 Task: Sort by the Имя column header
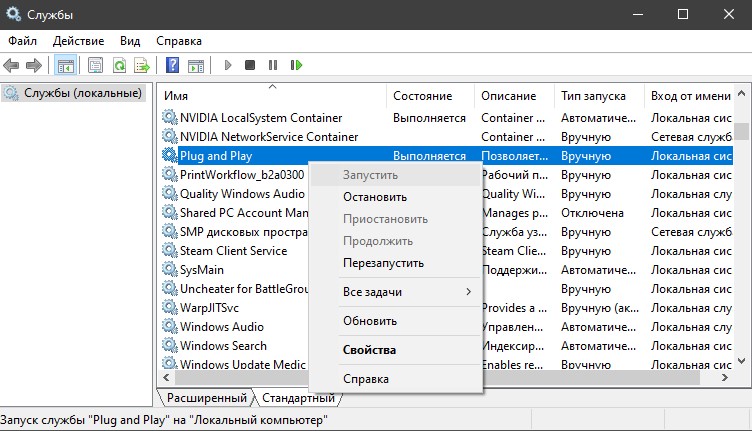tap(272, 96)
